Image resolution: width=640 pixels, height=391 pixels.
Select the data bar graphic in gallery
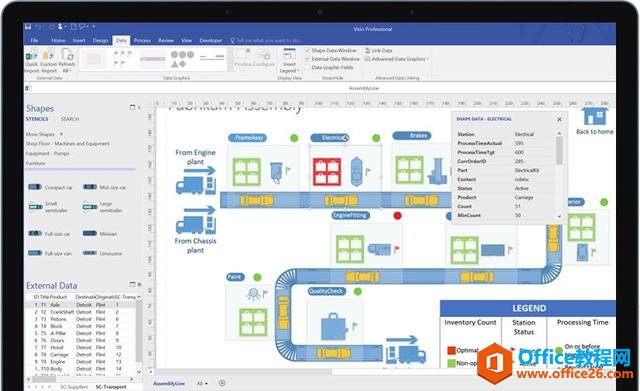coord(152,59)
